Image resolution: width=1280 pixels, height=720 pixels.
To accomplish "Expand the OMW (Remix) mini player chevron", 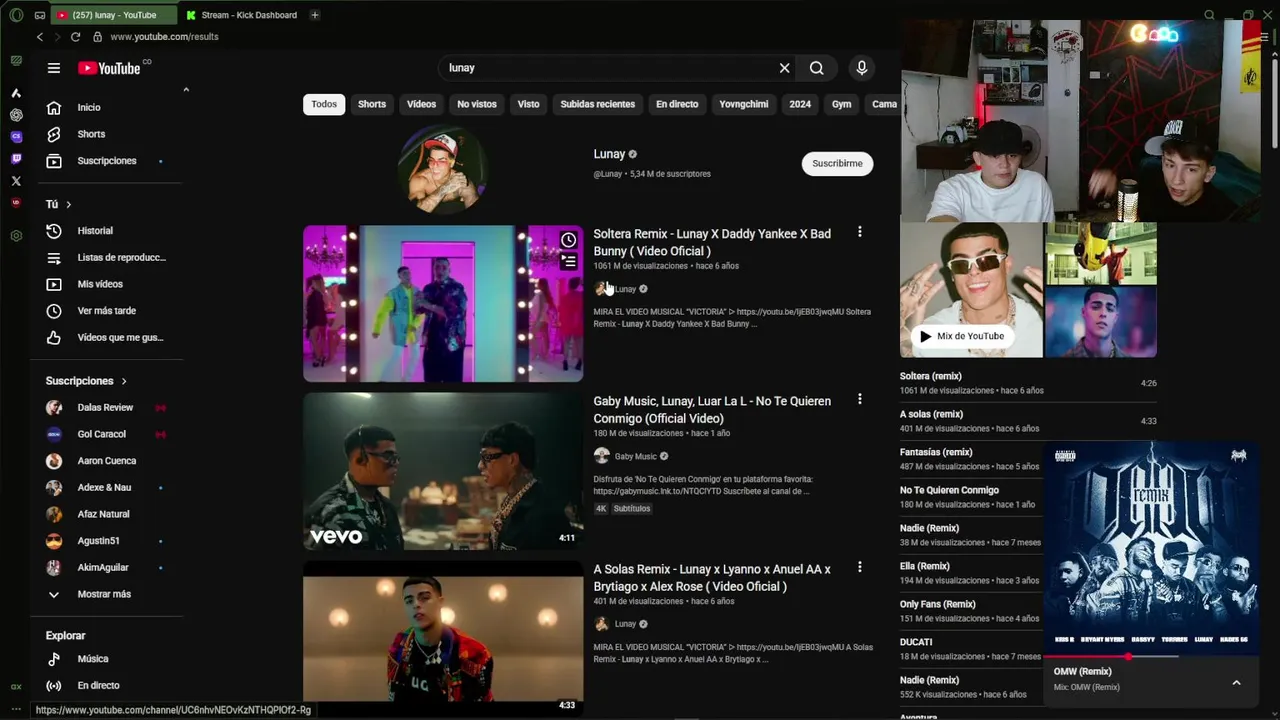I will pos(1236,682).
